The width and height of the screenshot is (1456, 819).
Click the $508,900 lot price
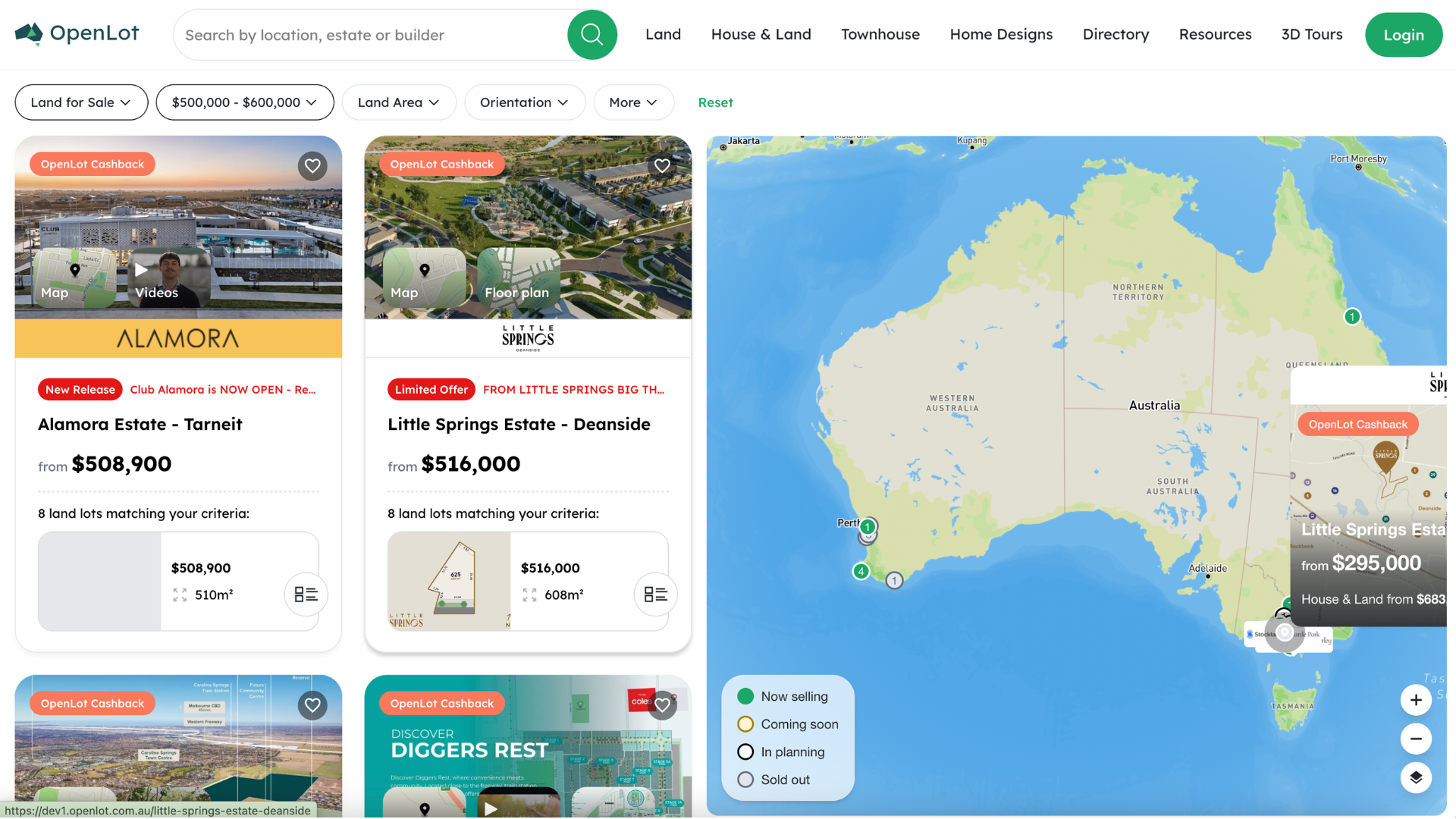click(x=201, y=568)
